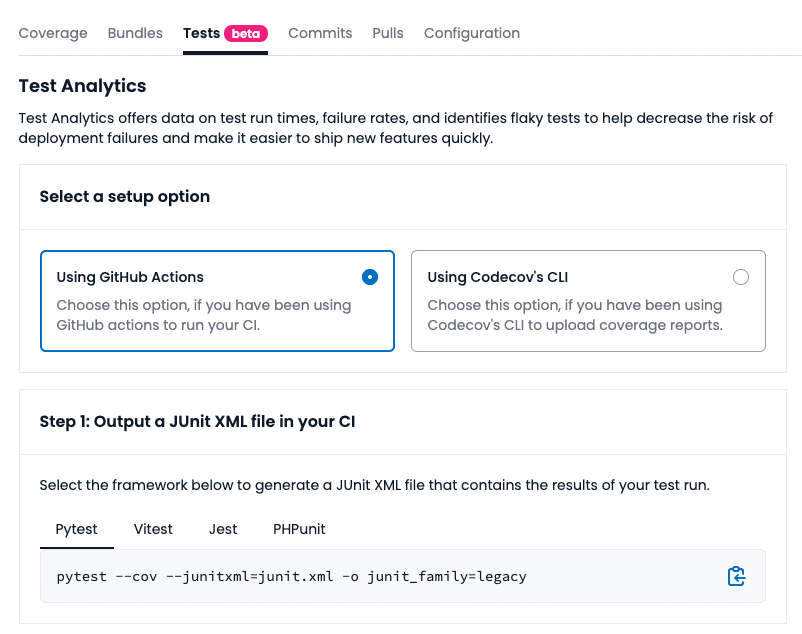
Task: Click the Test Analytics description paragraph
Action: click(x=395, y=128)
